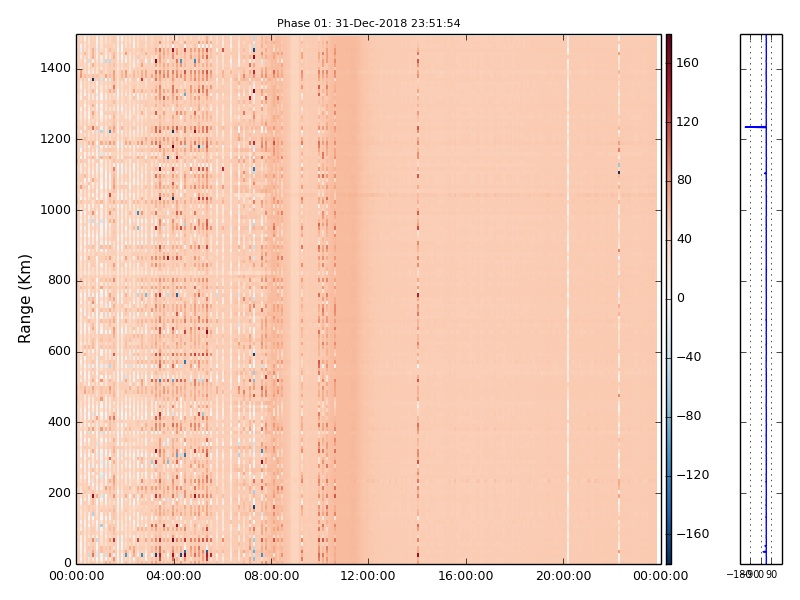Click the plot title Phase 01: 31-Dec-2018 23:51:54
Screen dimensions: 800x600
click(x=368, y=23)
